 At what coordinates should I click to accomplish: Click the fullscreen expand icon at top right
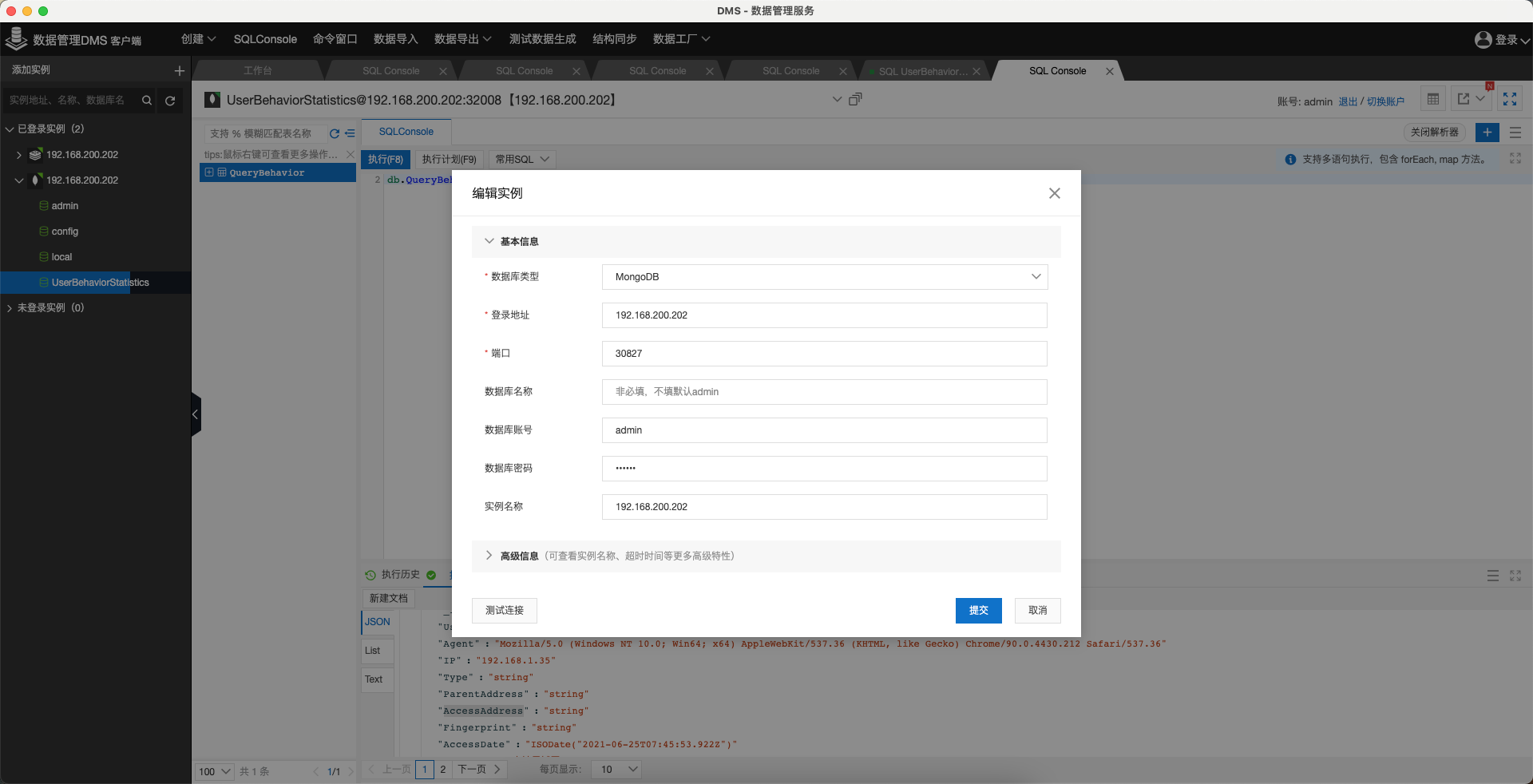[x=1511, y=99]
